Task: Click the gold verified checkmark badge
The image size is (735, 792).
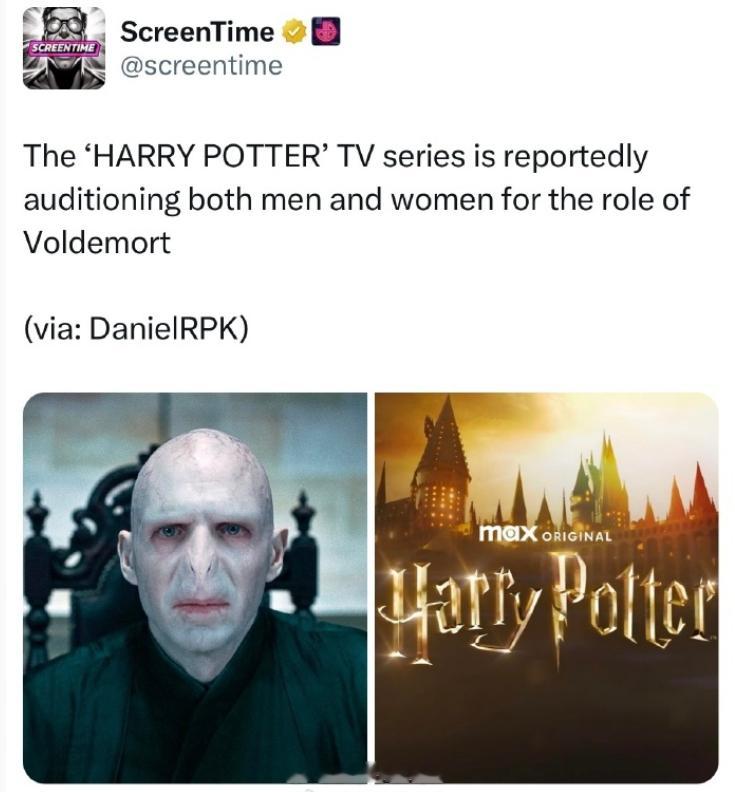Action: click(x=296, y=32)
